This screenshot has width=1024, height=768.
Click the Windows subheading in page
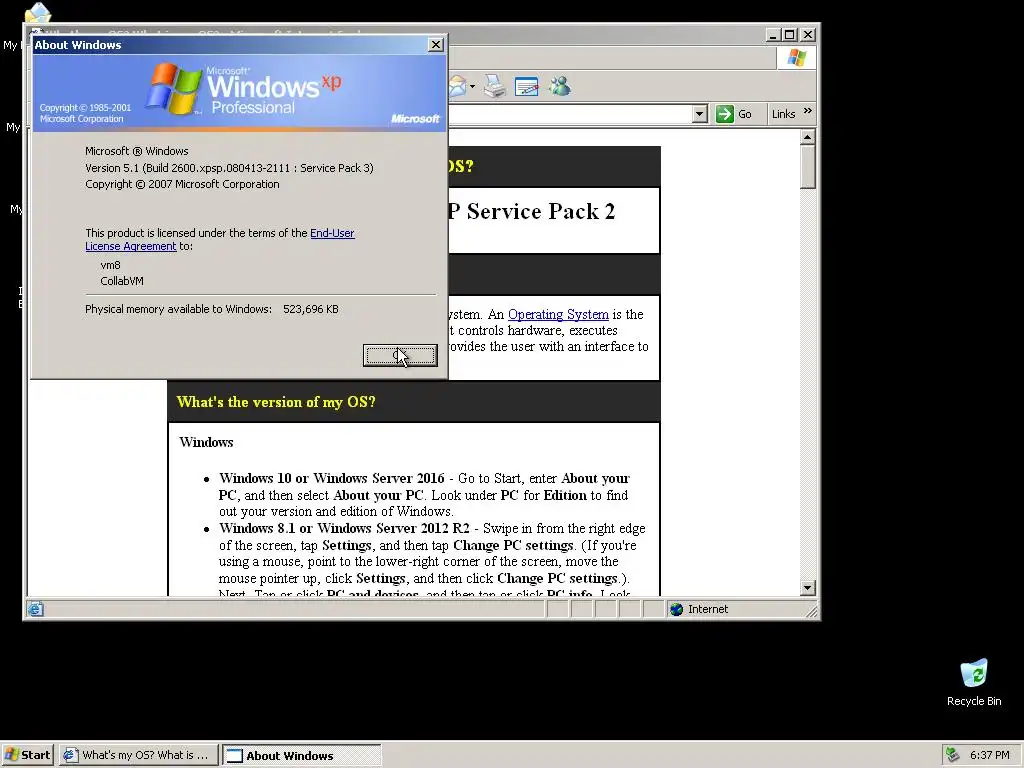(x=206, y=442)
